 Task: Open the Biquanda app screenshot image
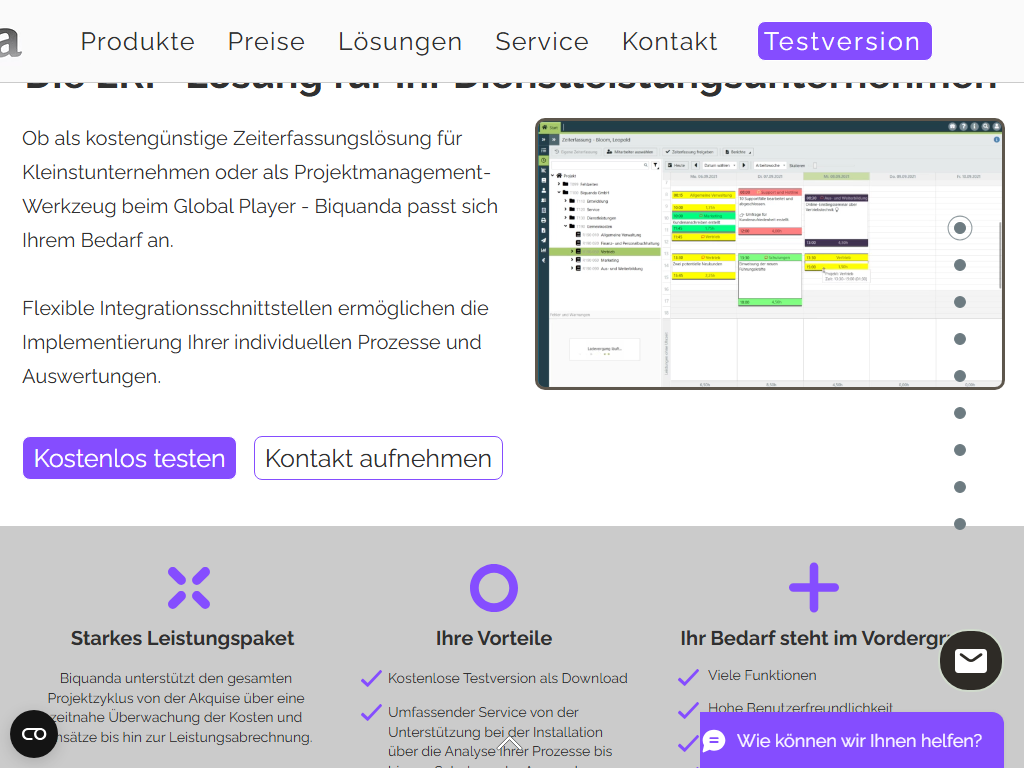click(769, 254)
